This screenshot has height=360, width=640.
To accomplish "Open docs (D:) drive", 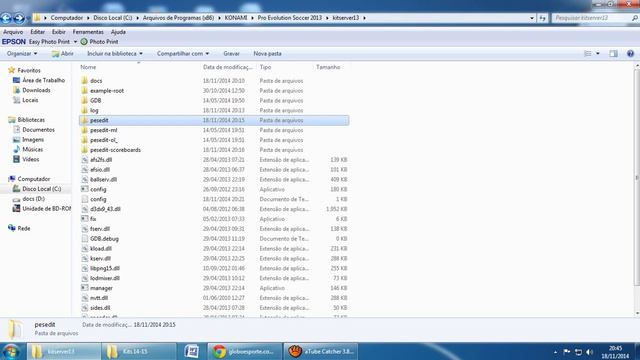I will [x=33, y=199].
